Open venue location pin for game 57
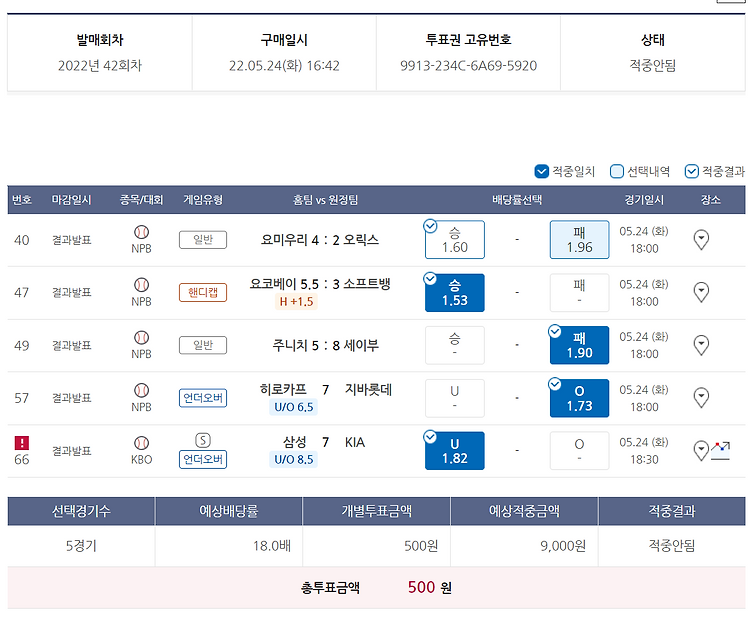Viewport: 750px width, 617px height. (701, 397)
